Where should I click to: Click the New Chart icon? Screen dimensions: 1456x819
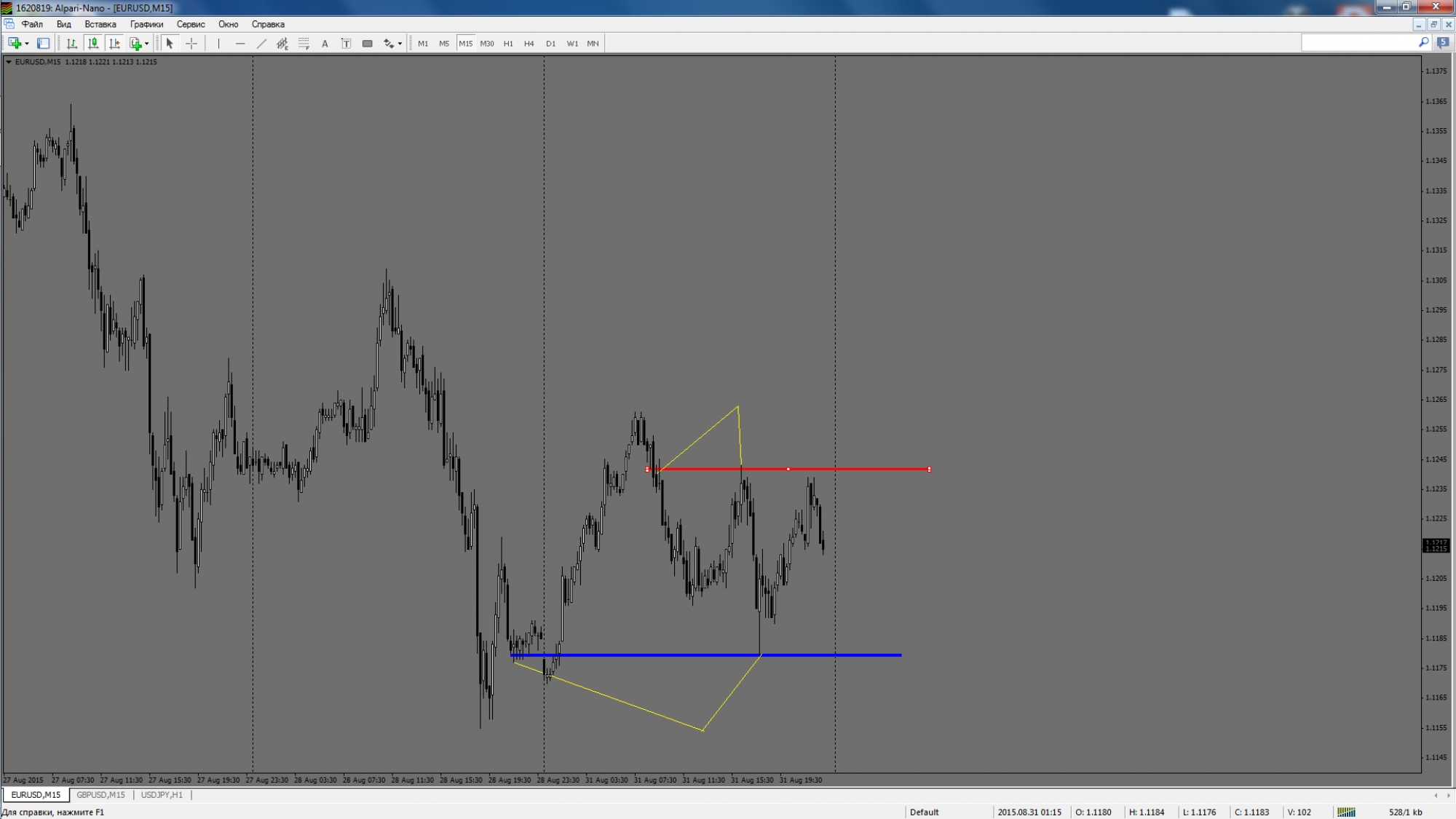(x=14, y=44)
